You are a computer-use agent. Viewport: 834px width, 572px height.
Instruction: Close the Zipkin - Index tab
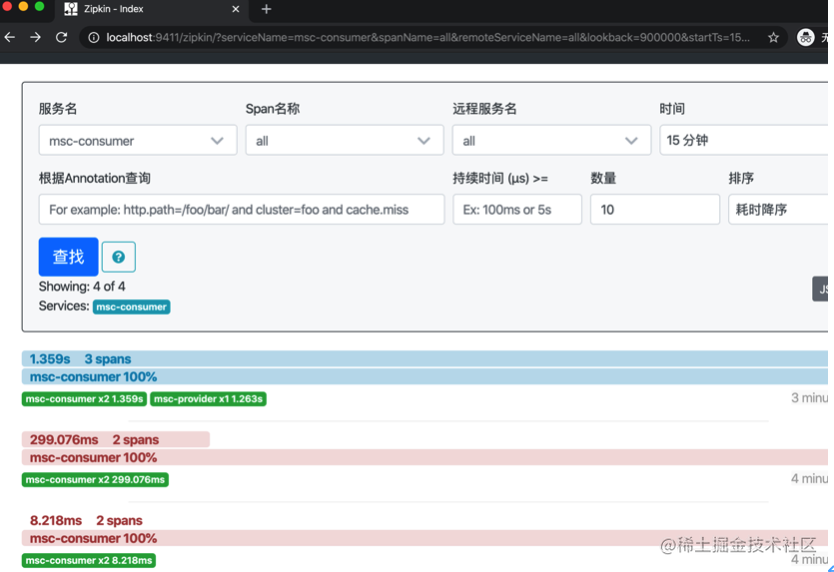[236, 9]
